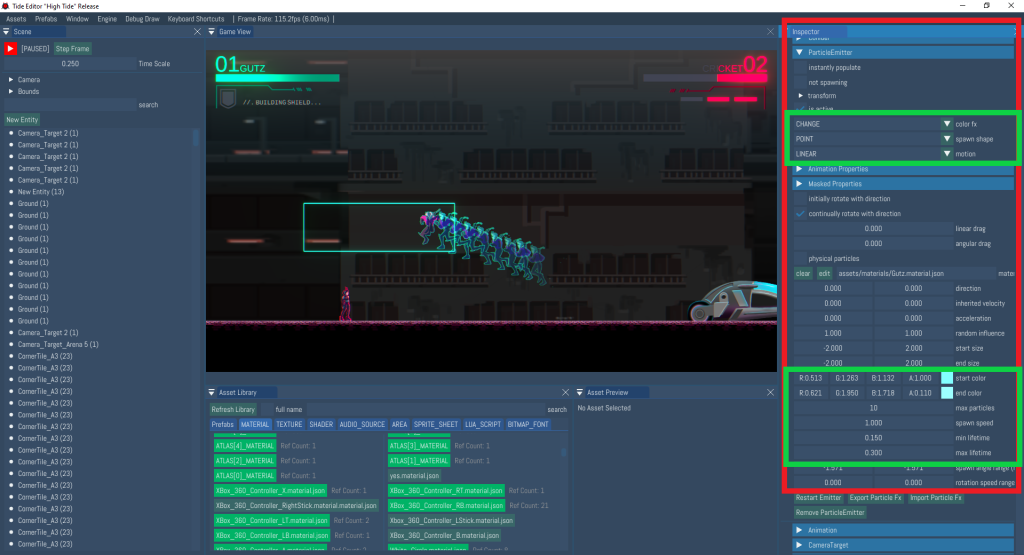Open the Debug Draw menu
Screen dimensions: 1024x555
[142, 19]
